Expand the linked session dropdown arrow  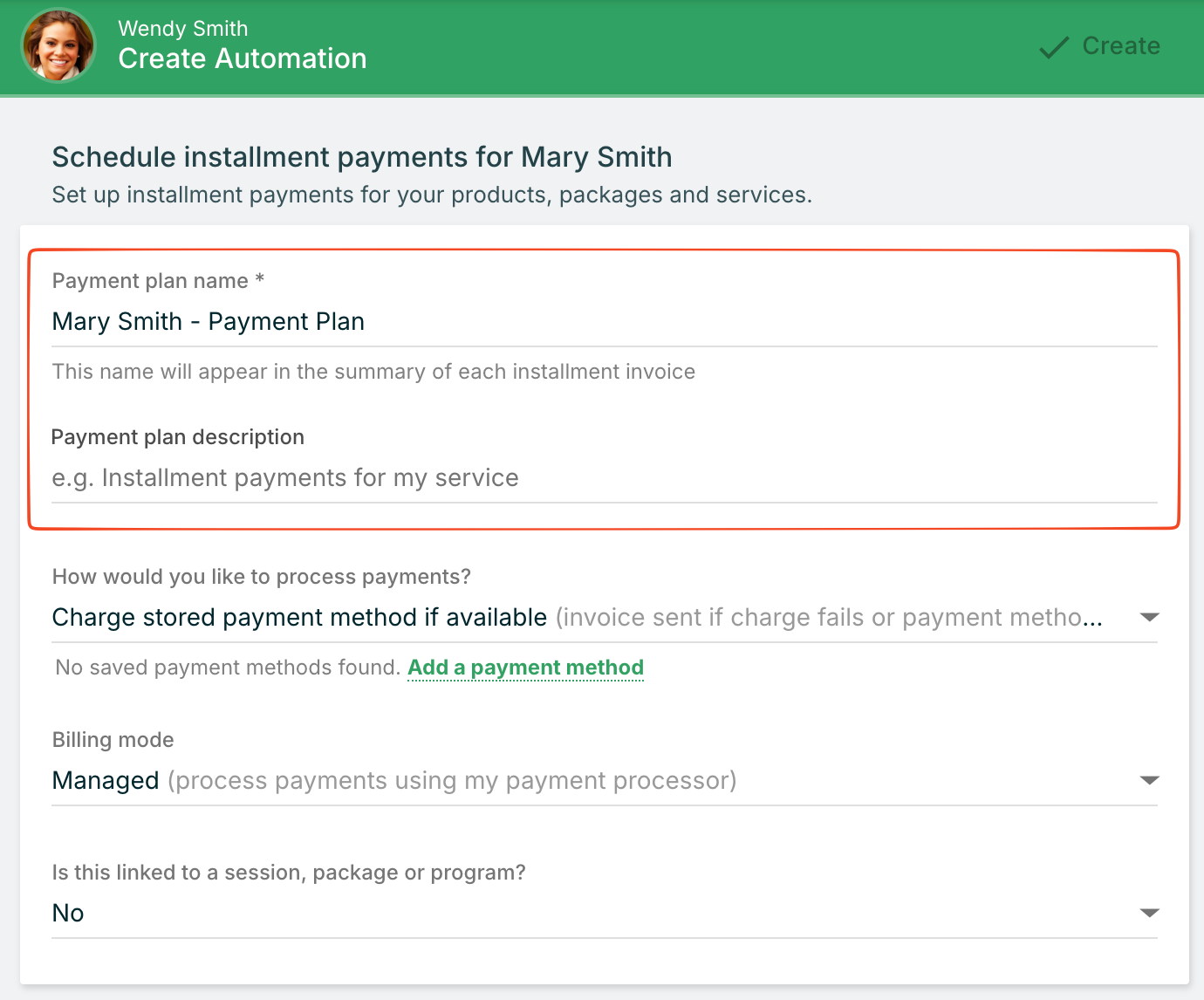click(1149, 914)
